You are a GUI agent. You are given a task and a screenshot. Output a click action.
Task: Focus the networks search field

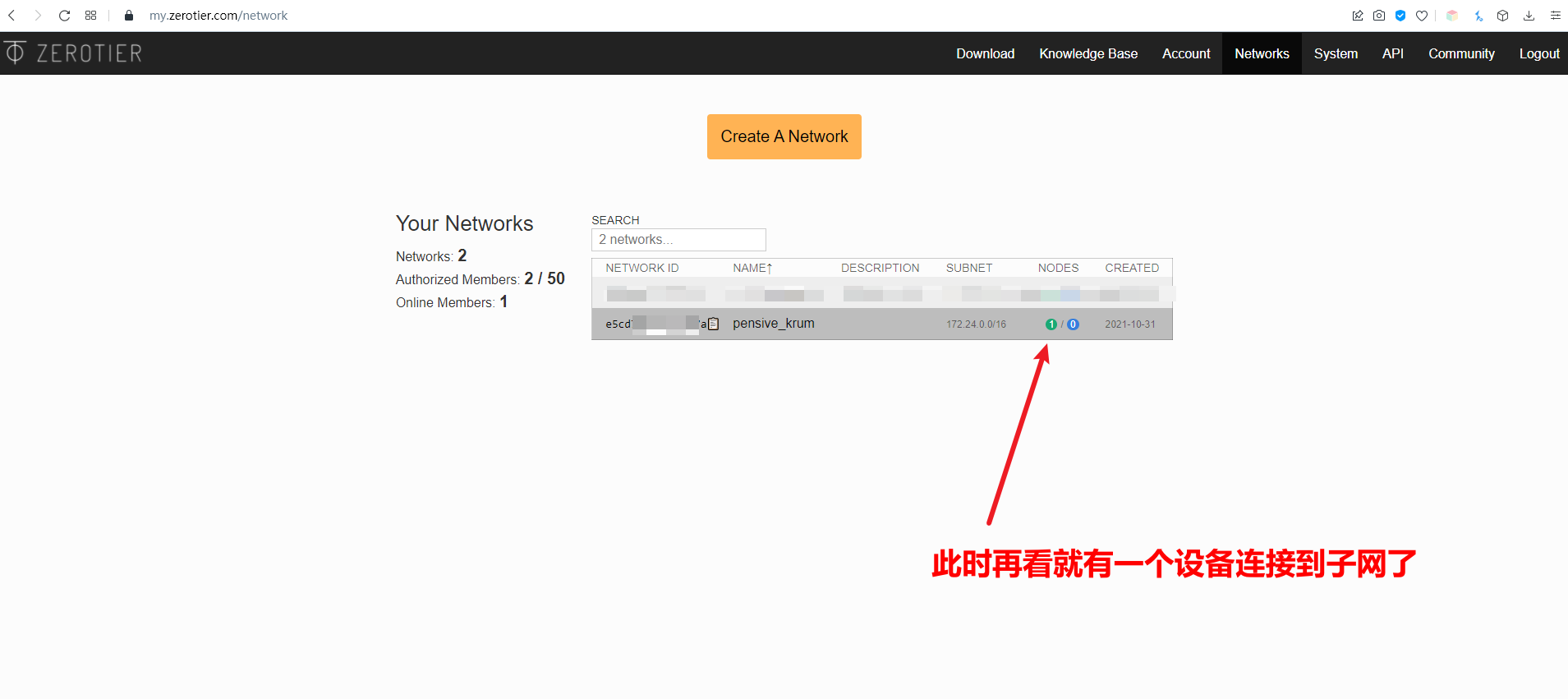point(678,240)
